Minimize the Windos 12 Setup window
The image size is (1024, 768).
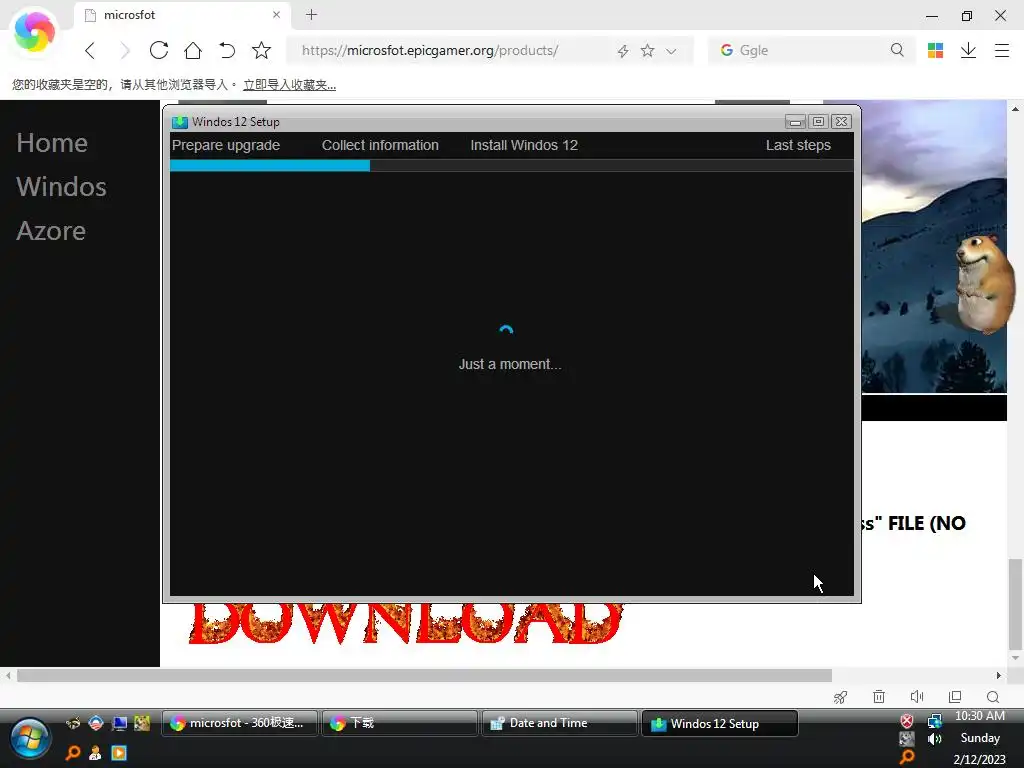click(x=795, y=121)
